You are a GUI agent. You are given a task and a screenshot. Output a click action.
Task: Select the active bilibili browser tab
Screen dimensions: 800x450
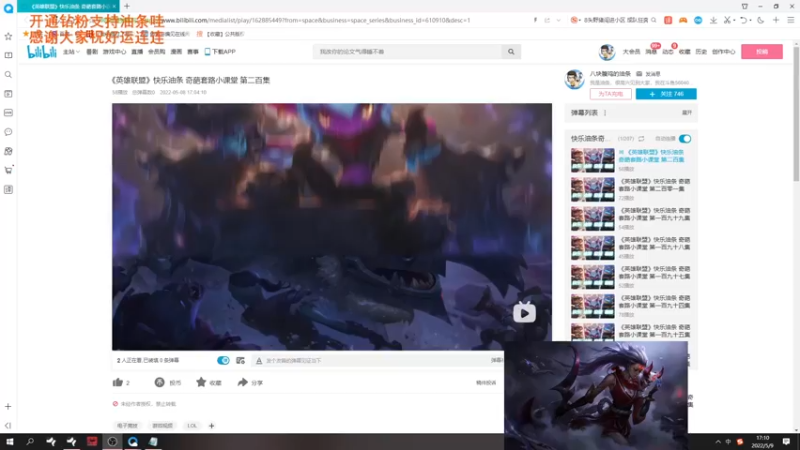click(68, 6)
